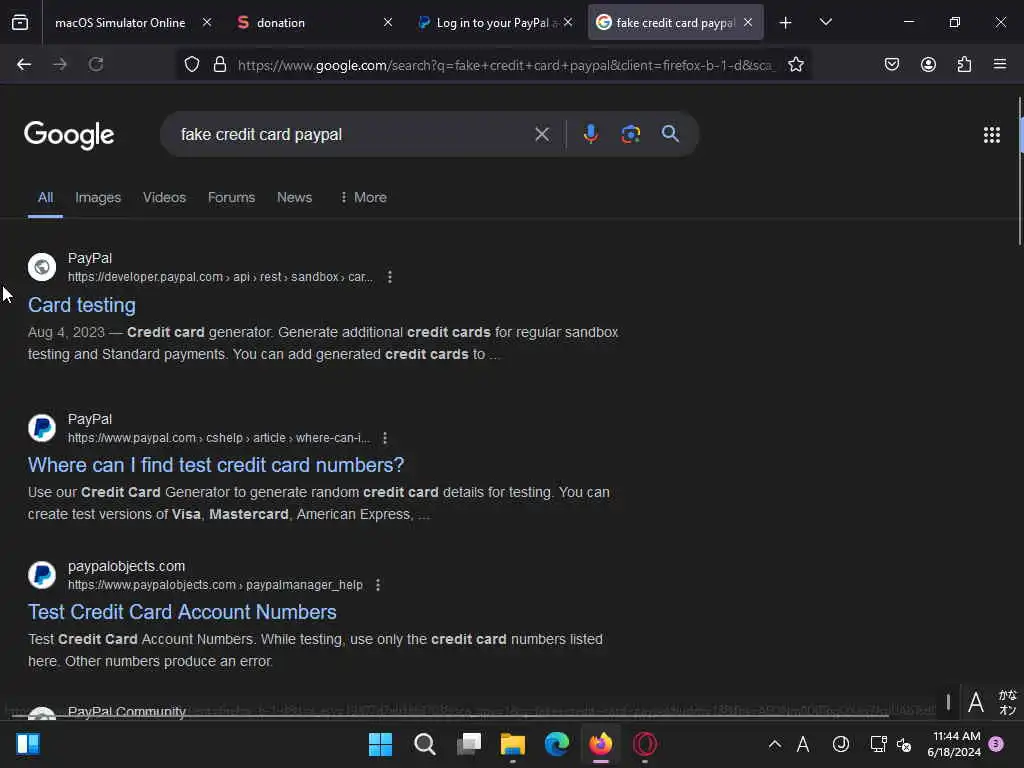Click PayPal favicon of second result

tap(42, 428)
